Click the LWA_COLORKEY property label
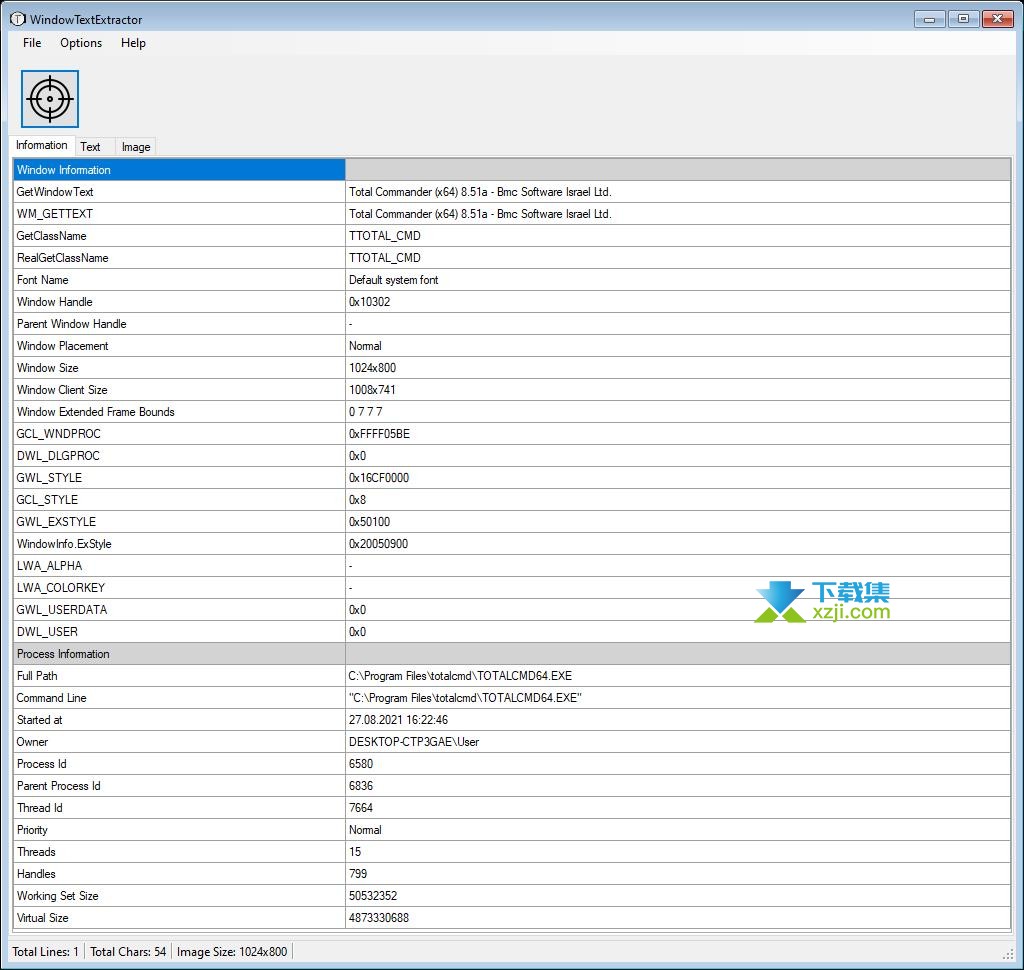The width and height of the screenshot is (1024, 970). point(61,588)
